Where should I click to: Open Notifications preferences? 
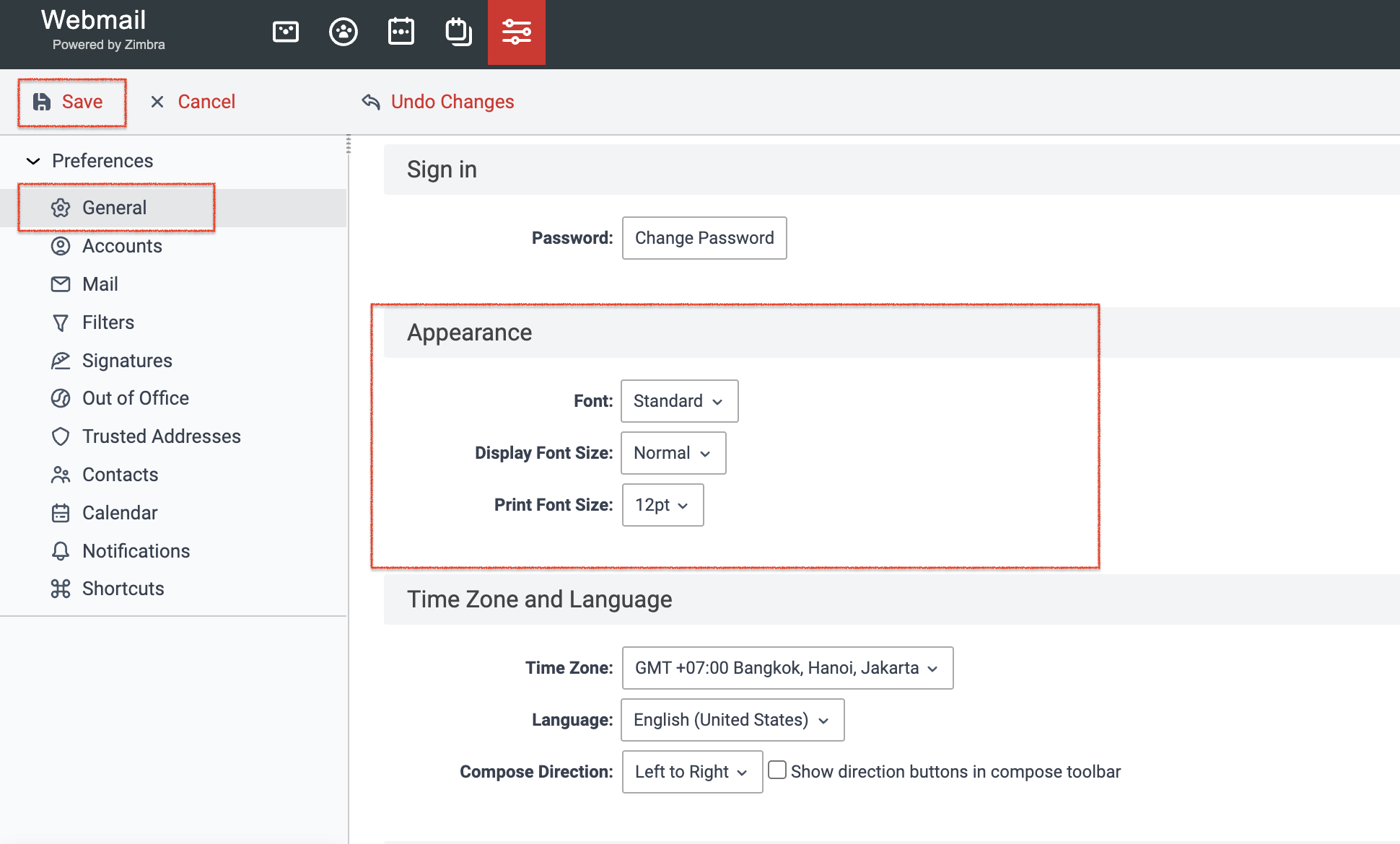[173, 551]
